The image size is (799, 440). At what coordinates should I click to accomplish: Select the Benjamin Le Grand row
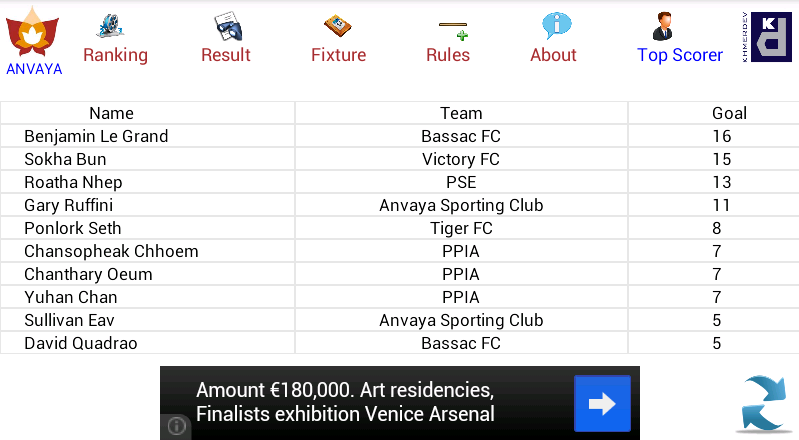tap(400, 136)
